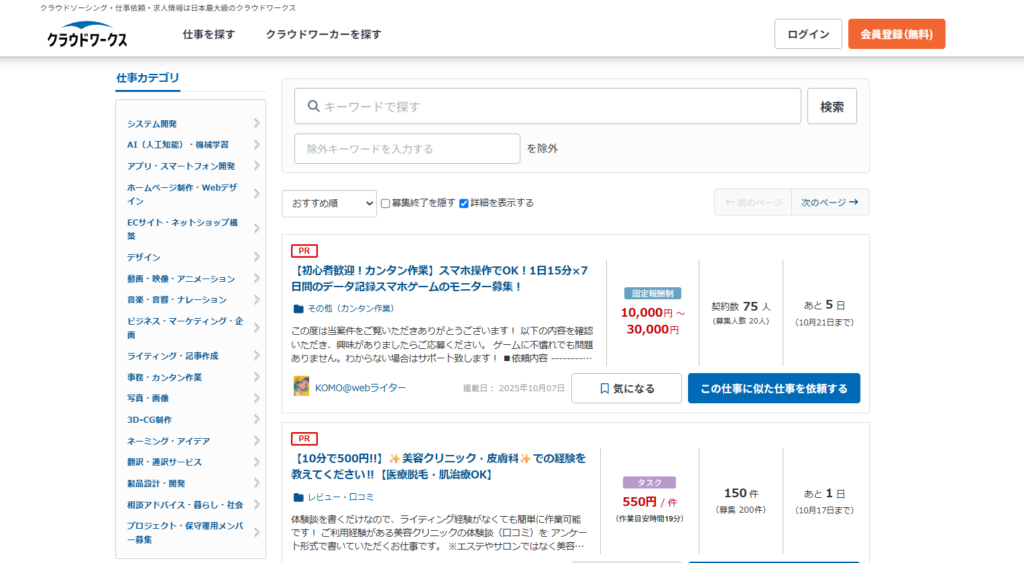Click the ログイン button
The width and height of the screenshot is (1024, 563).
807,34
